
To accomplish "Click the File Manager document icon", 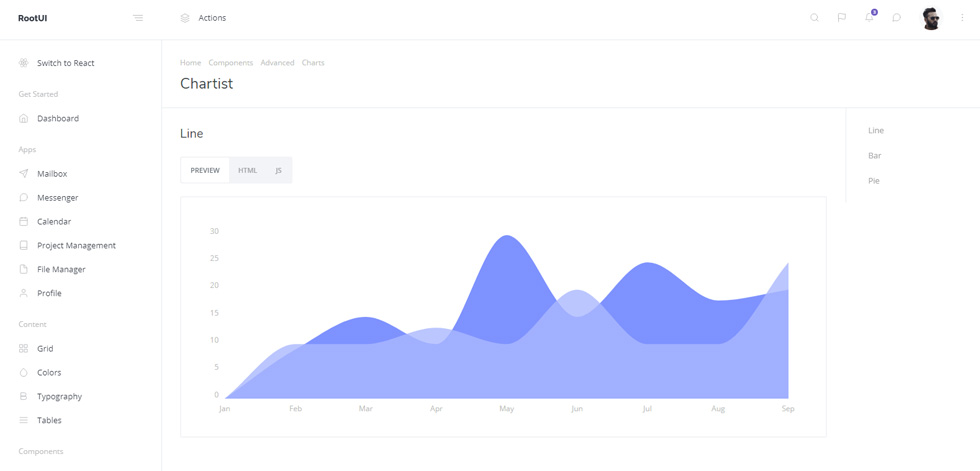I will pos(24,269).
